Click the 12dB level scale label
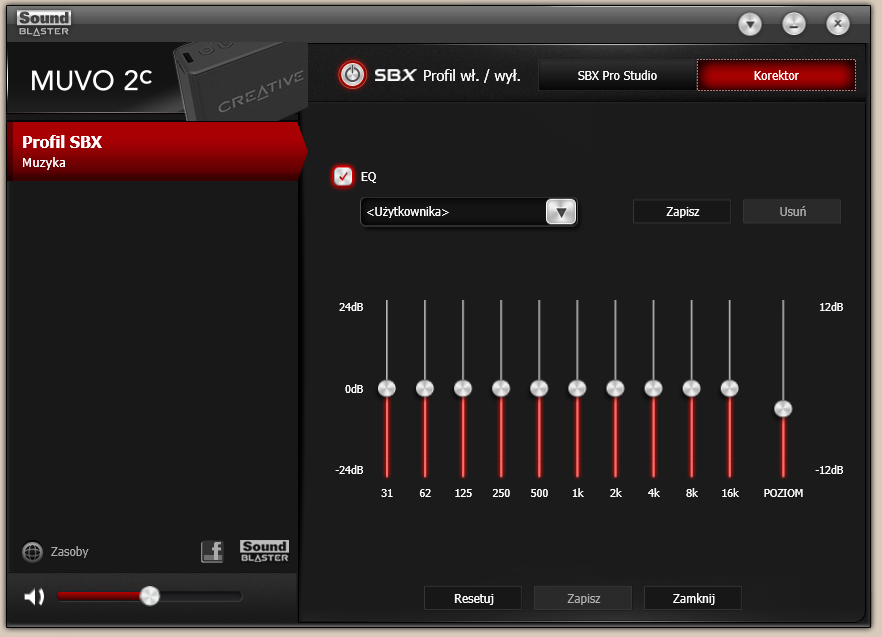The image size is (882, 637). coord(831,307)
